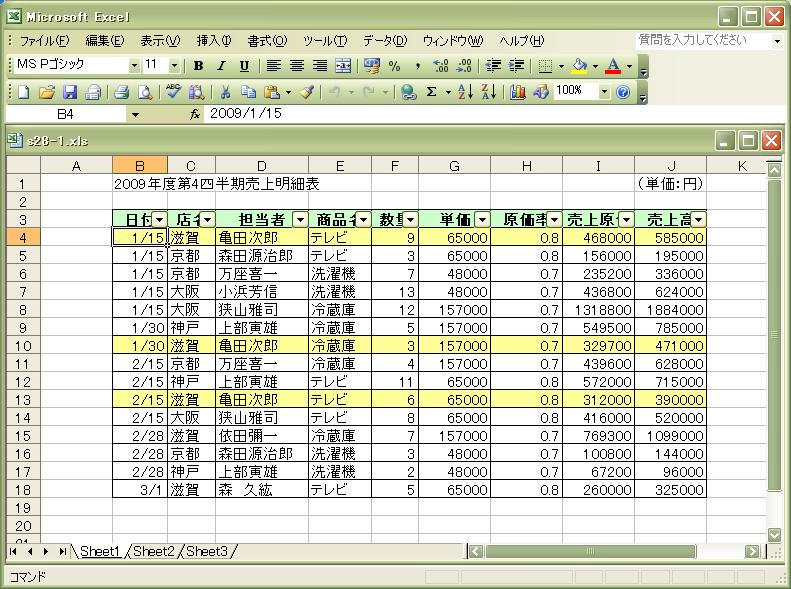Screen dimensions: 791x589
Task: Align text right
Action: (320, 66)
